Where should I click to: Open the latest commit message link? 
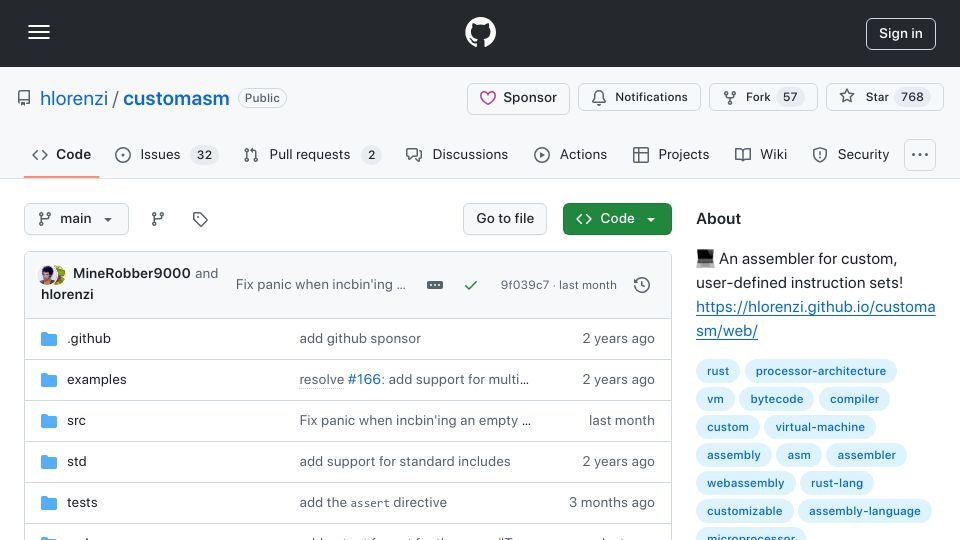click(x=320, y=285)
